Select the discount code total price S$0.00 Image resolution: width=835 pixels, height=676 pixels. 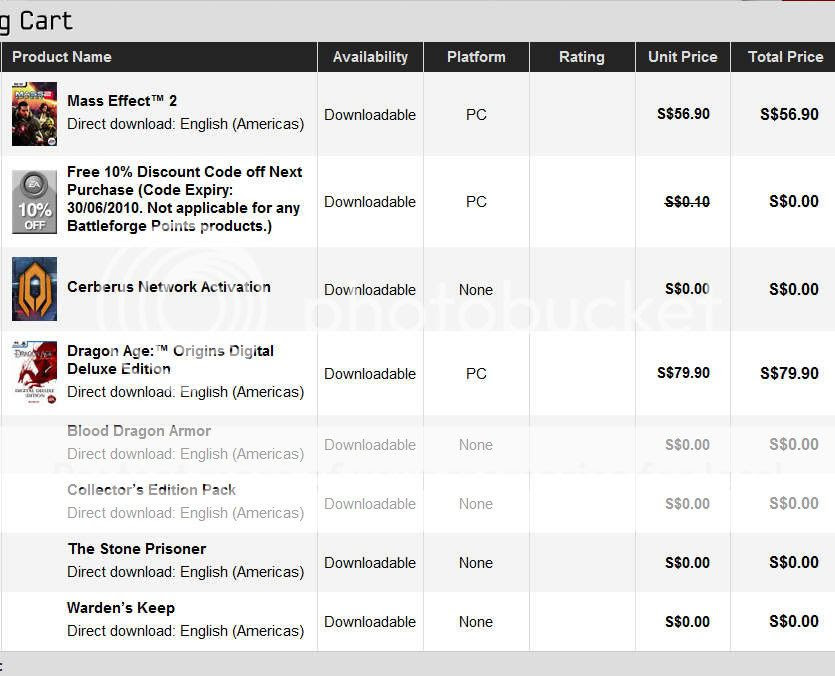pos(794,201)
